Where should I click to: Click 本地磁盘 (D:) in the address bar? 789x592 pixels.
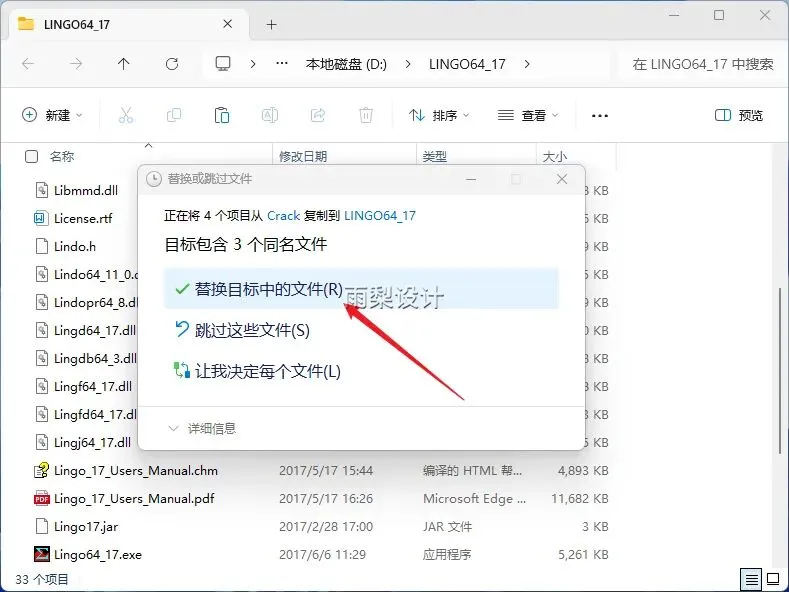346,64
